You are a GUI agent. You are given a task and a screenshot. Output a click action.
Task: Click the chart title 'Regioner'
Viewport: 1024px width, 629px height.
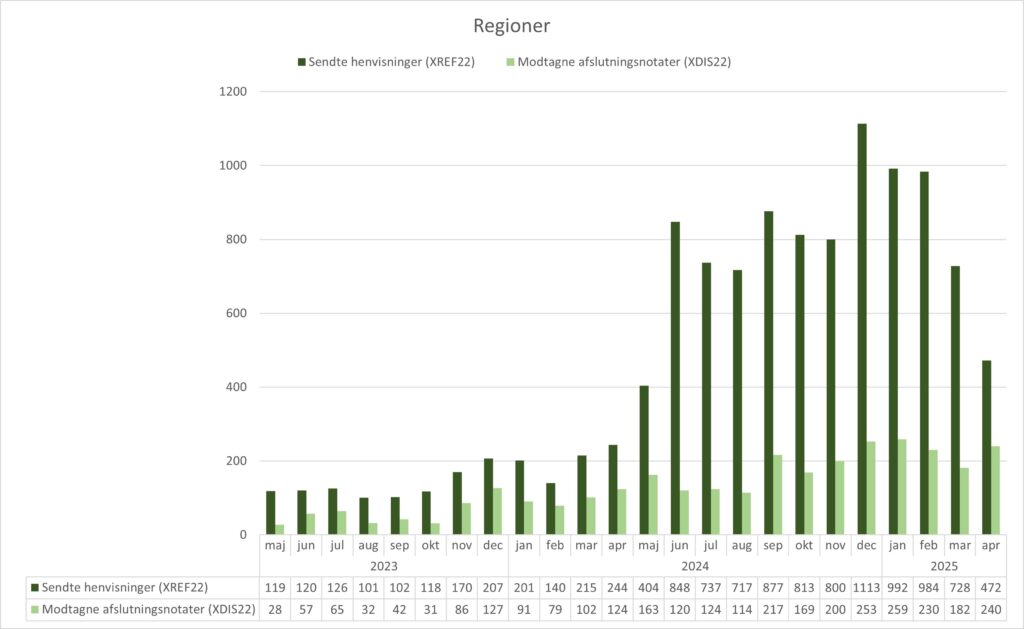point(511,26)
